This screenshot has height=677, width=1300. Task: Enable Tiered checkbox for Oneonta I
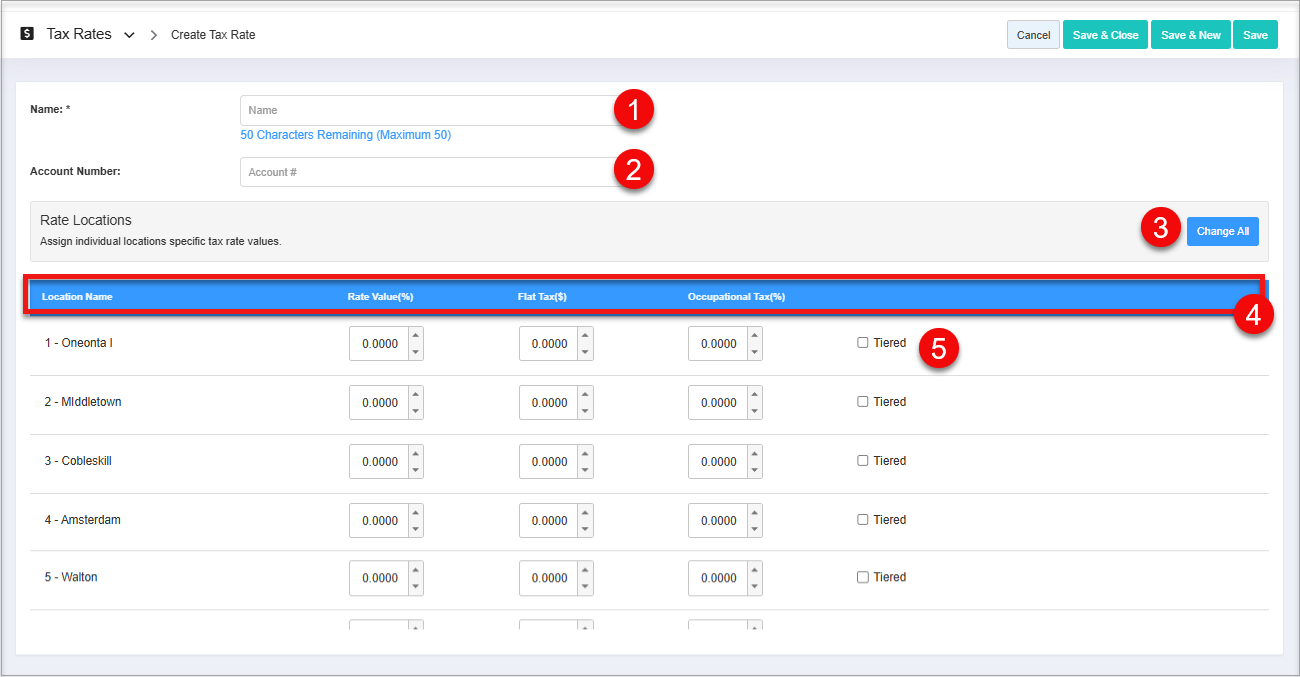(x=863, y=343)
